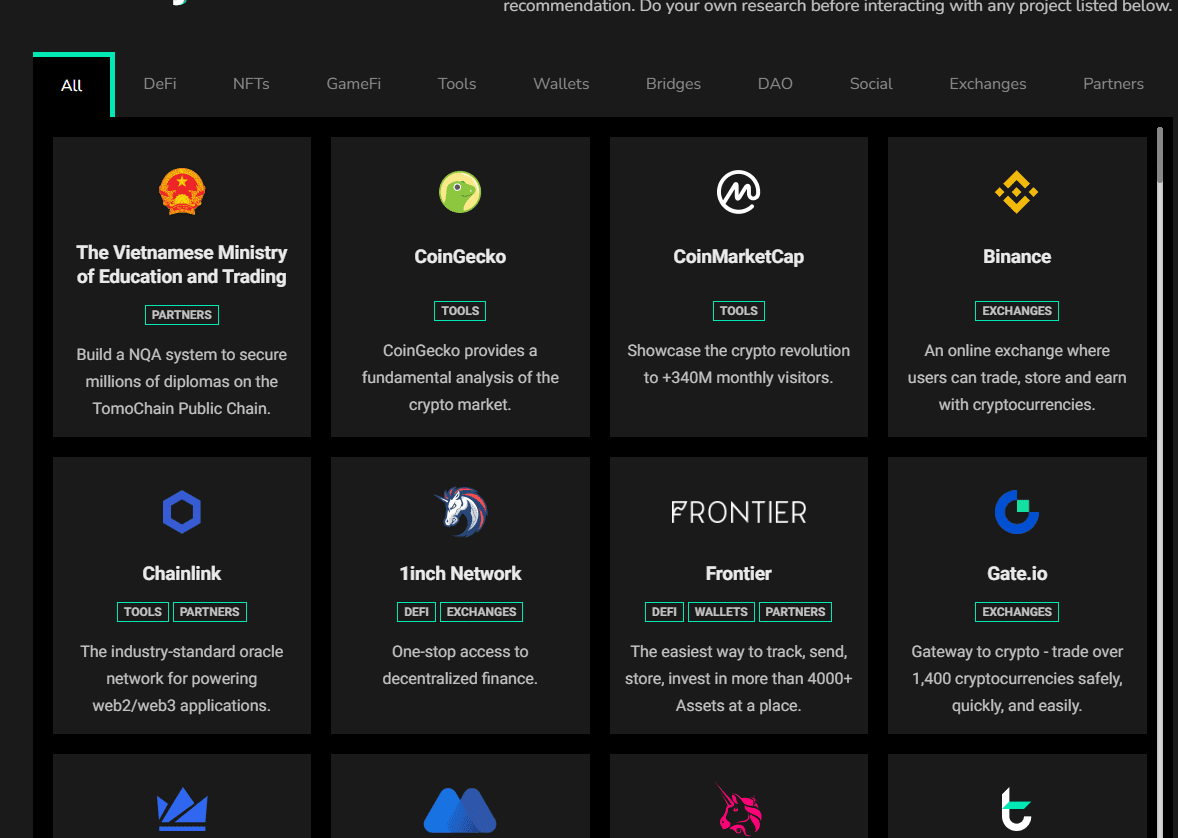Click EXCHANGES tag on Gate.io card
This screenshot has width=1178, height=838.
tap(1016, 612)
